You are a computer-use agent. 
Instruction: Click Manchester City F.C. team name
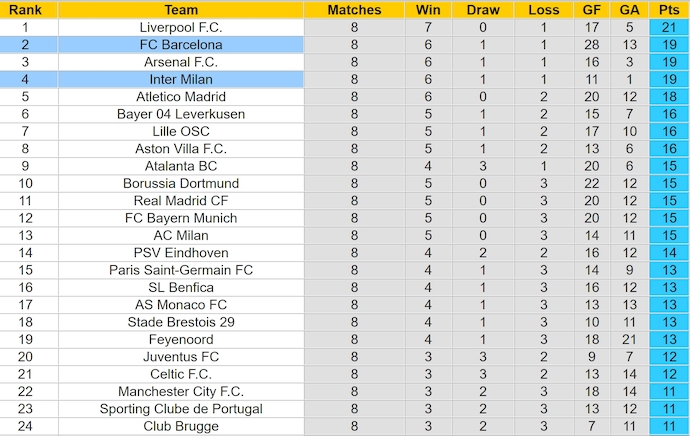click(x=181, y=392)
